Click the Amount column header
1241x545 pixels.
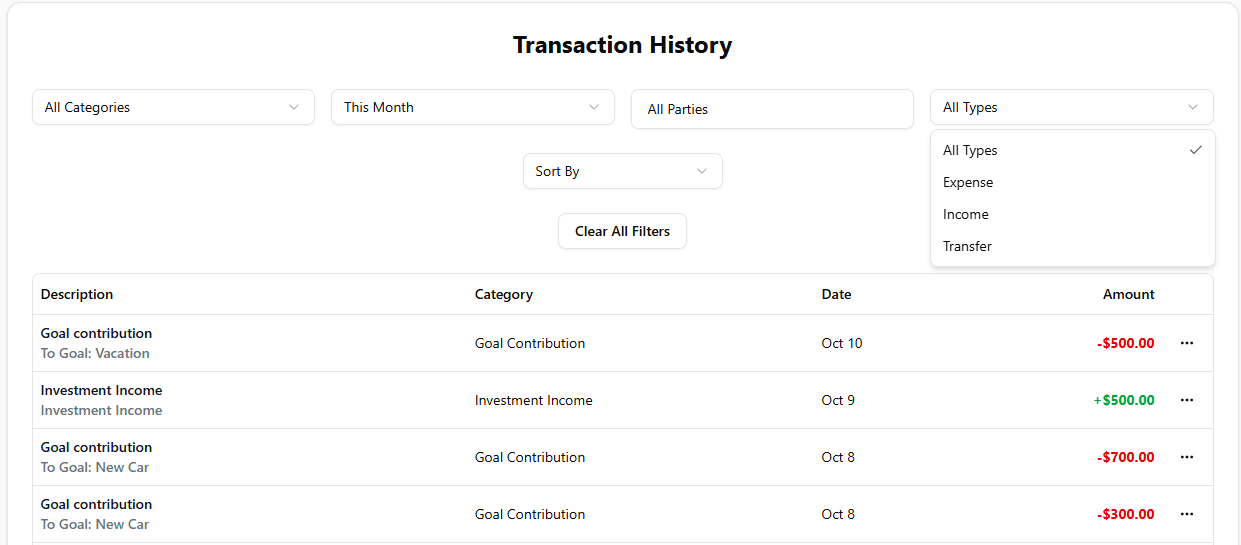coord(1128,294)
